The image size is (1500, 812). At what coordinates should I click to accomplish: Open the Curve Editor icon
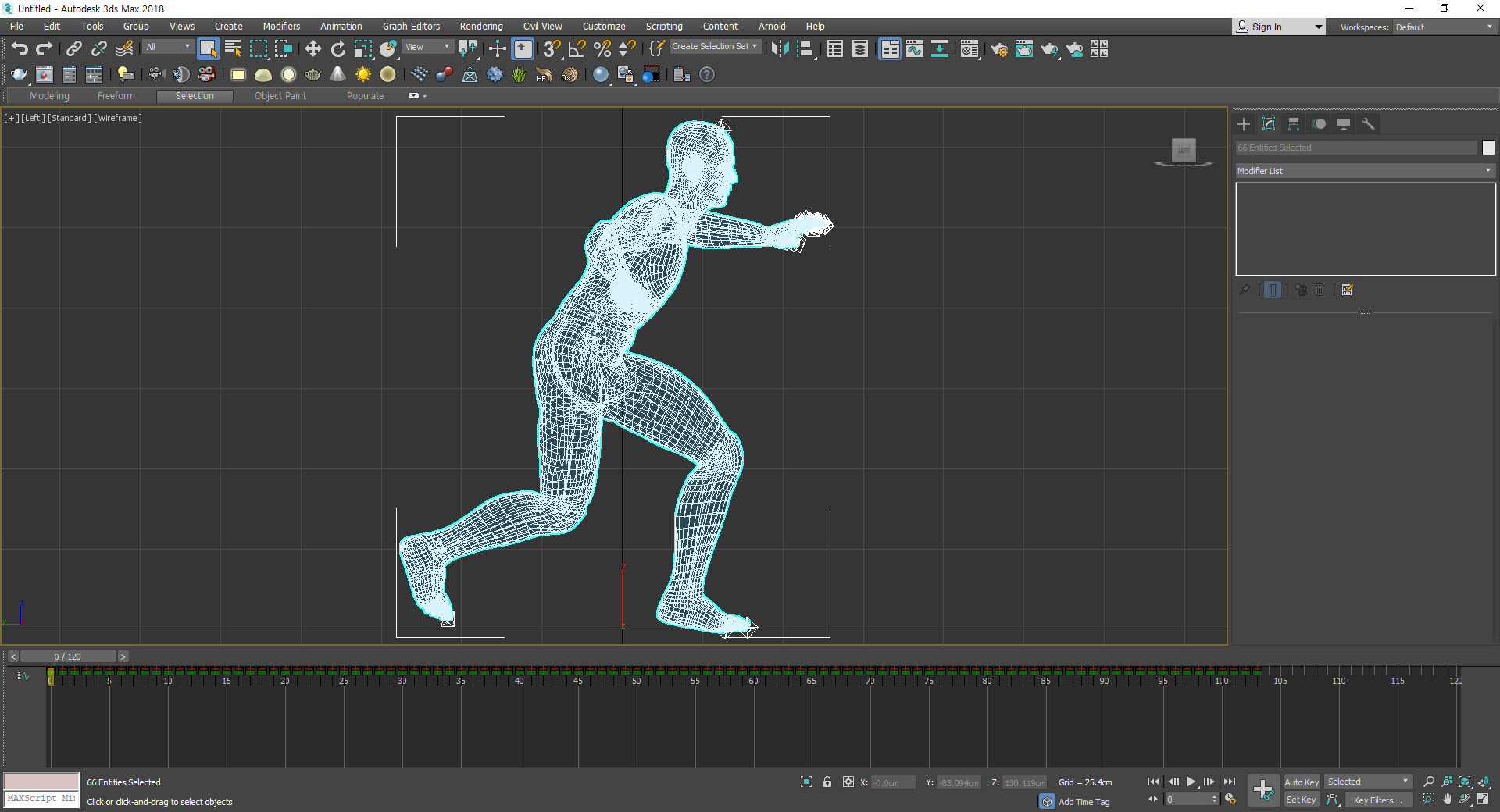914,49
